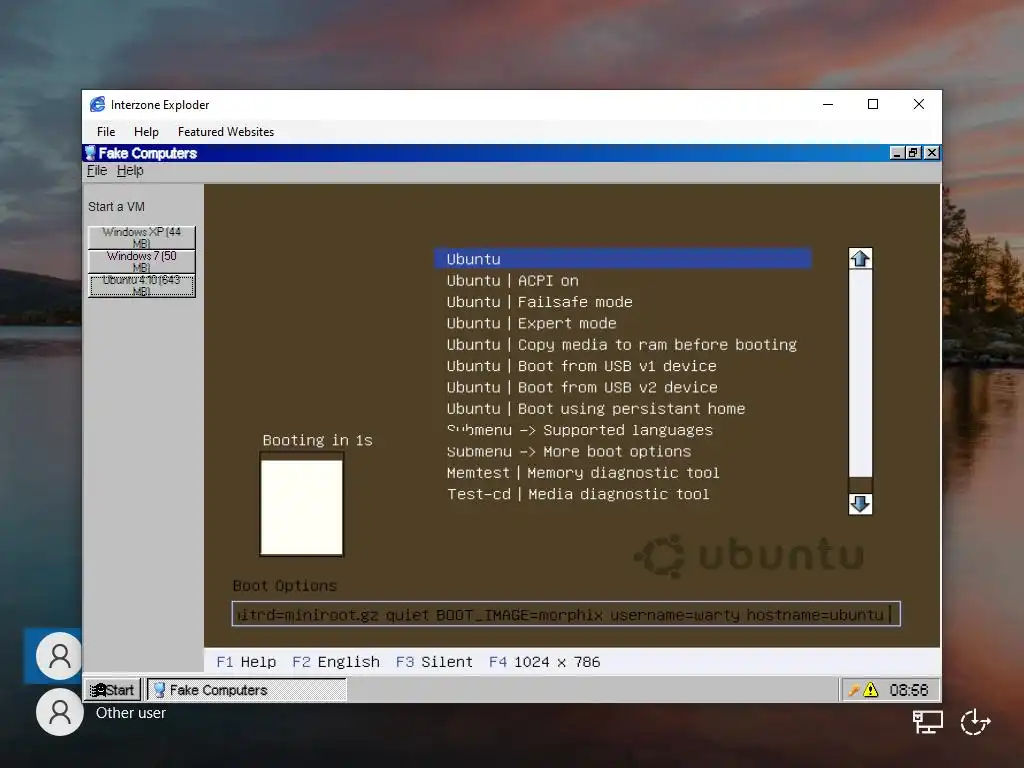Click the orange key tray icon
Screen dimensions: 1024x768
coord(853,690)
